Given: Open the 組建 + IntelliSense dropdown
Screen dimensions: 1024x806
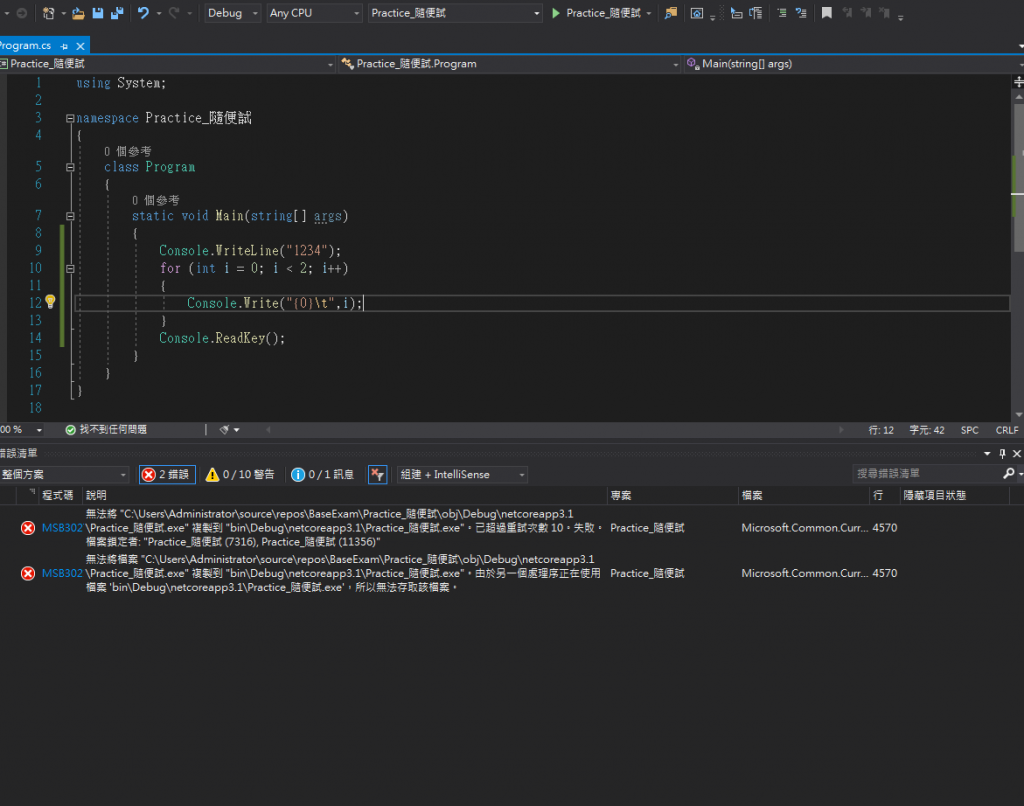Looking at the screenshot, I should [x=461, y=475].
